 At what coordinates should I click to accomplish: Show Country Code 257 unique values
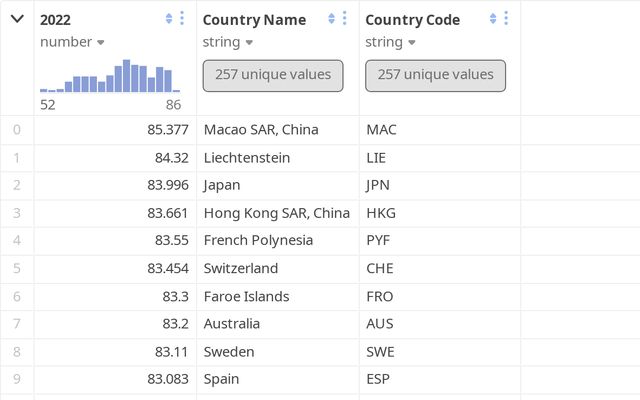click(436, 76)
